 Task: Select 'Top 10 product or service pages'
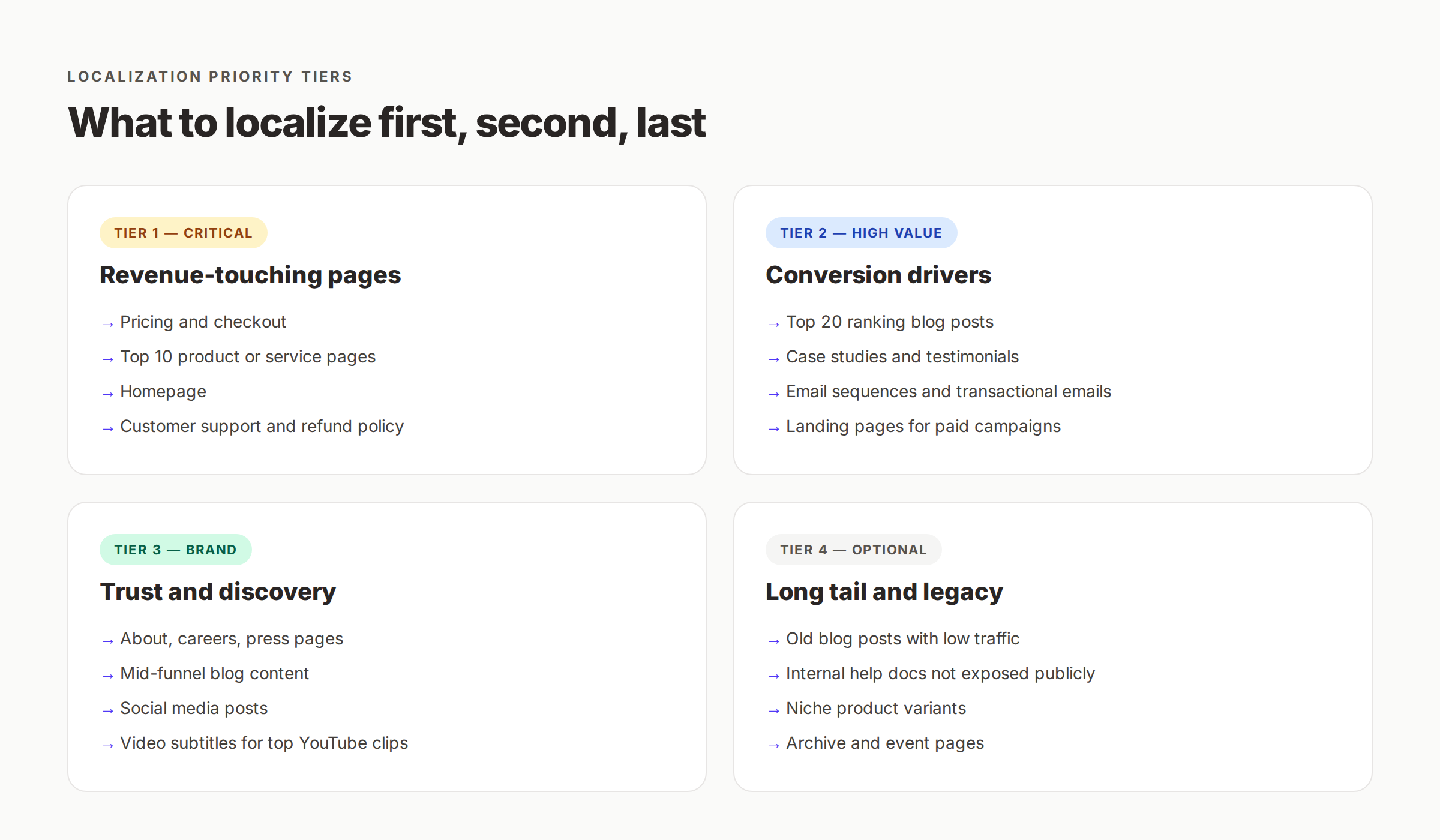click(x=248, y=357)
